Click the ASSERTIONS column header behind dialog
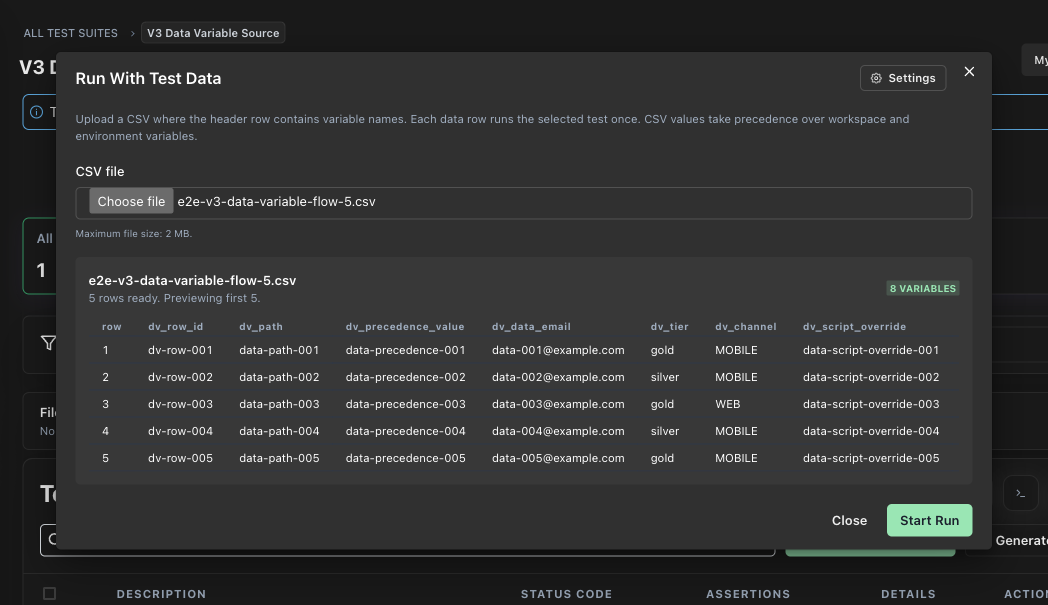 click(748, 594)
